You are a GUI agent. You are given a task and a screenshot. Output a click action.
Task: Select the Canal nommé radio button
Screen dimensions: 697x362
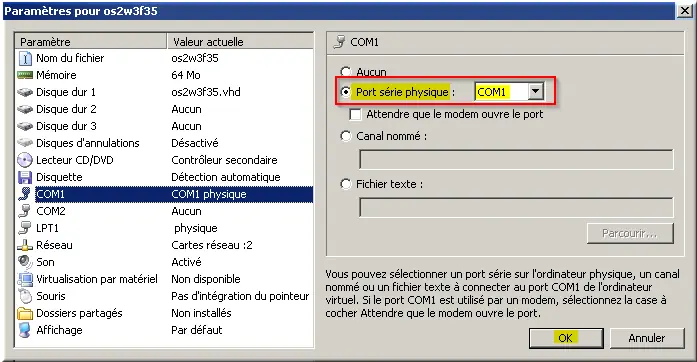(346, 136)
